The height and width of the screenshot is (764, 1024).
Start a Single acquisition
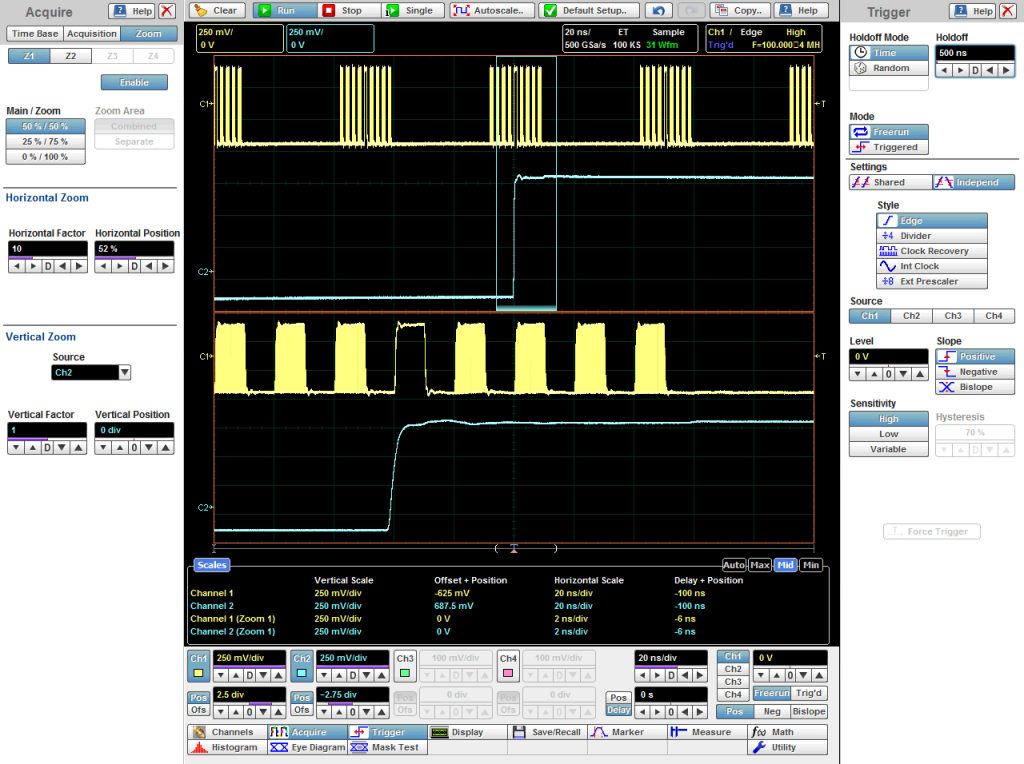[x=410, y=10]
